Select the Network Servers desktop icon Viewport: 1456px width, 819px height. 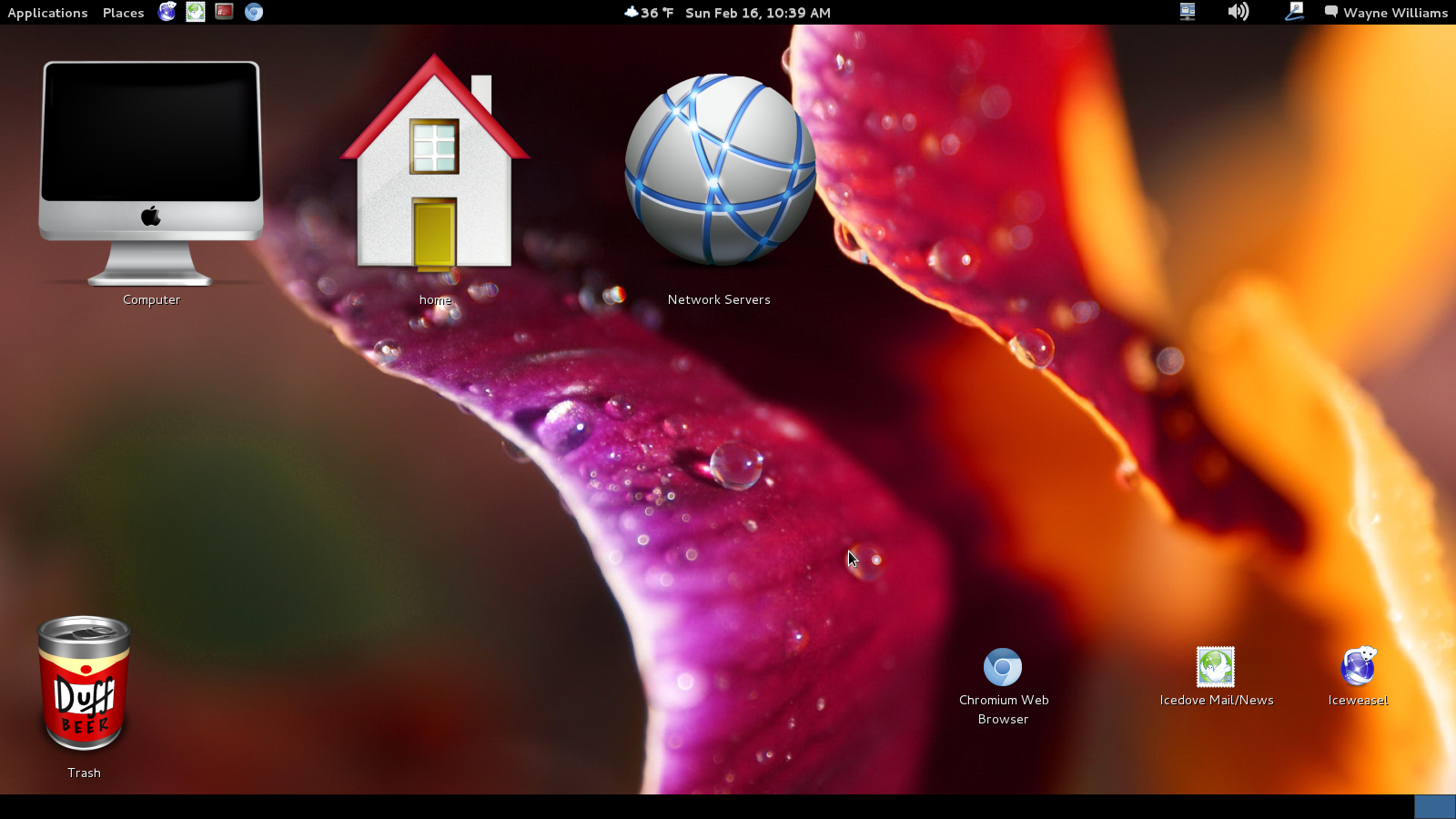tap(720, 170)
